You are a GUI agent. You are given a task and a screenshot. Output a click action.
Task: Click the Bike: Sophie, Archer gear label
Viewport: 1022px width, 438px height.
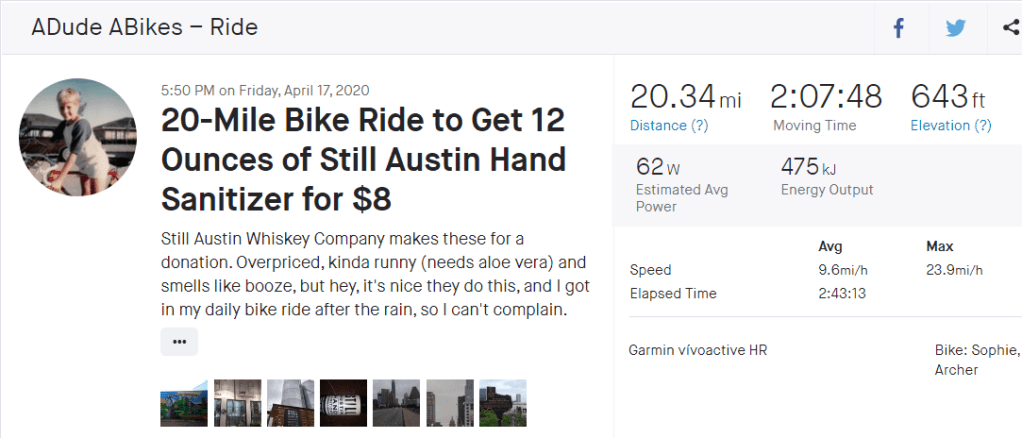point(976,360)
